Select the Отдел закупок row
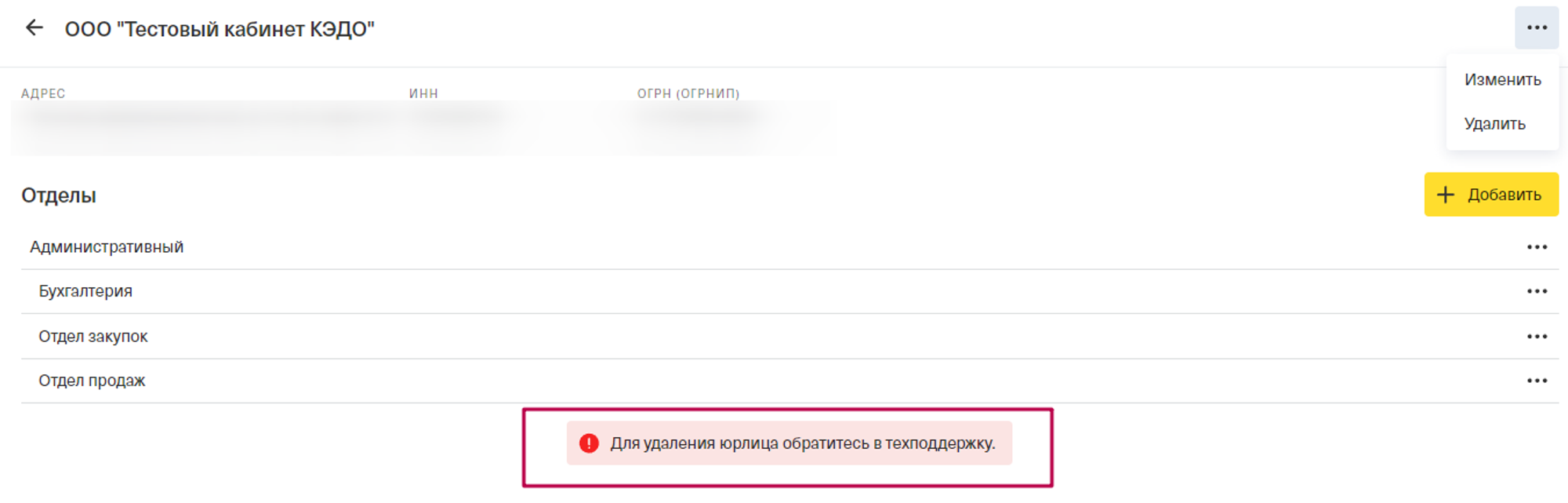 pyautogui.click(x=93, y=337)
